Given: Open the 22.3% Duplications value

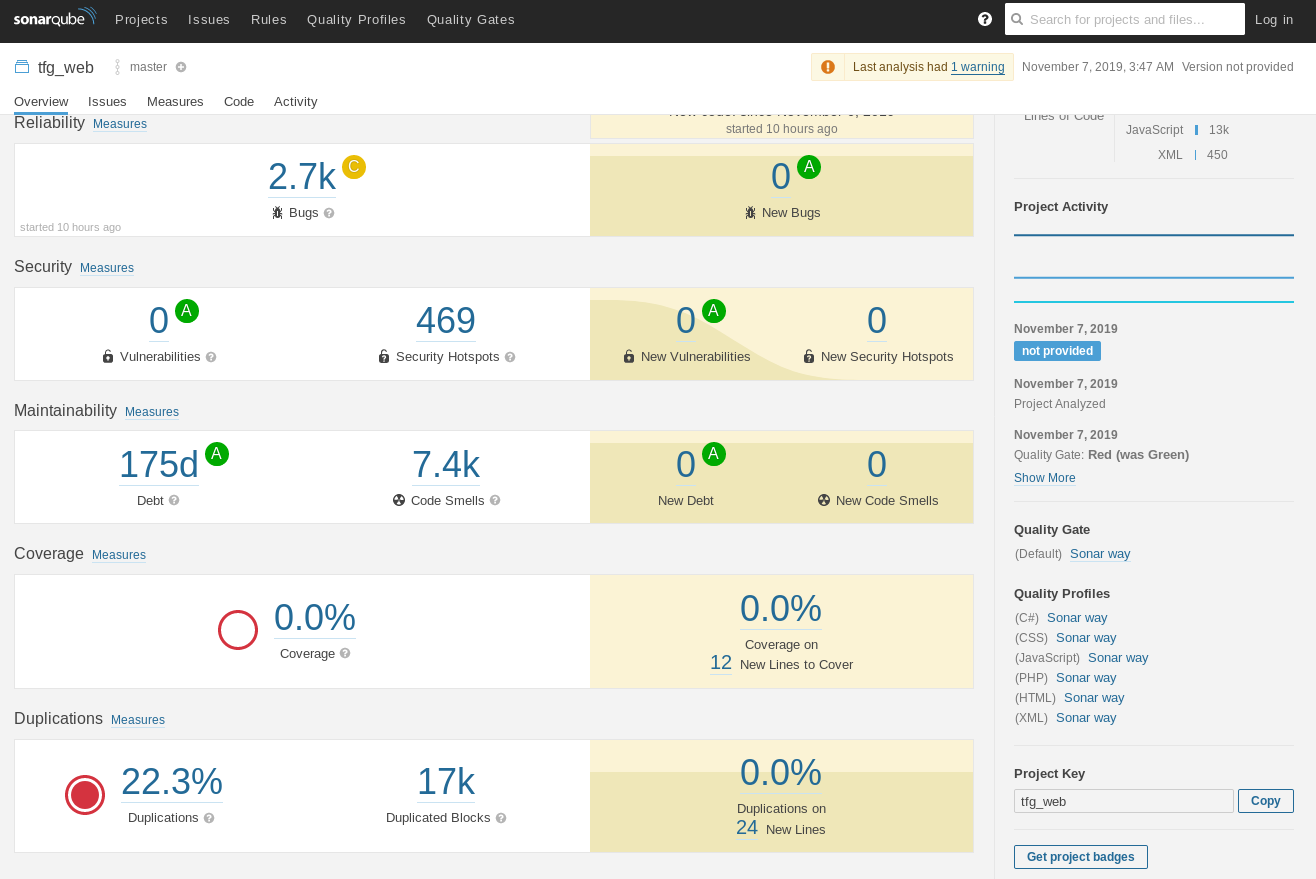Looking at the screenshot, I should [172, 782].
